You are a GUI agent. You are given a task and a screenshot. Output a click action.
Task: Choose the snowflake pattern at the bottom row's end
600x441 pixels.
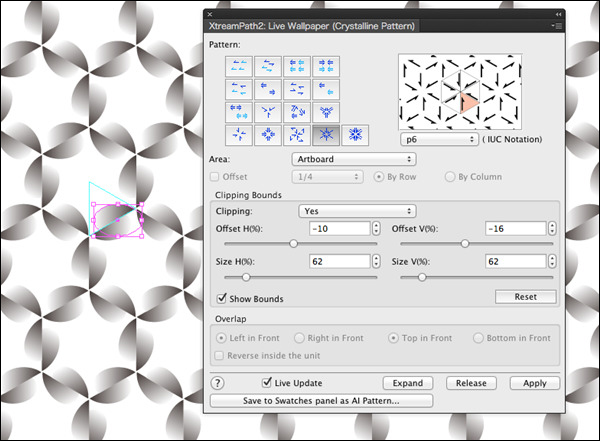point(353,133)
